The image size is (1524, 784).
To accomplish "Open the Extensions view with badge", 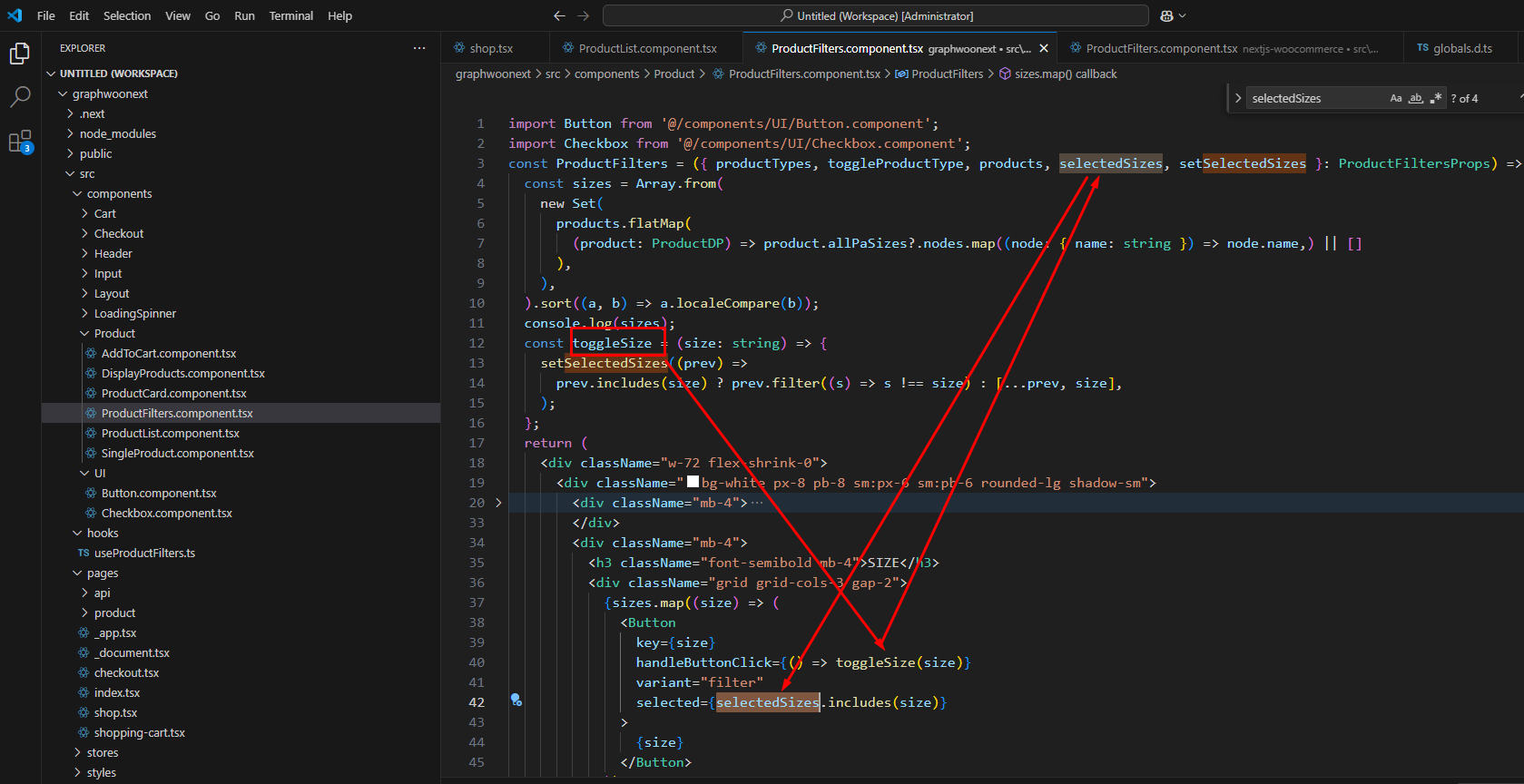I will pos(20,142).
